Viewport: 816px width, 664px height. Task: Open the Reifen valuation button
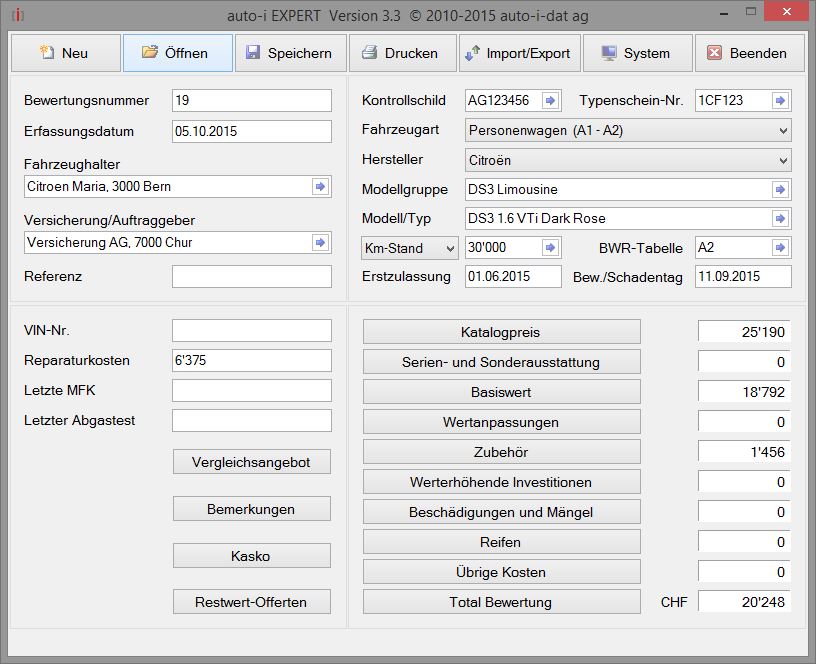click(x=501, y=542)
